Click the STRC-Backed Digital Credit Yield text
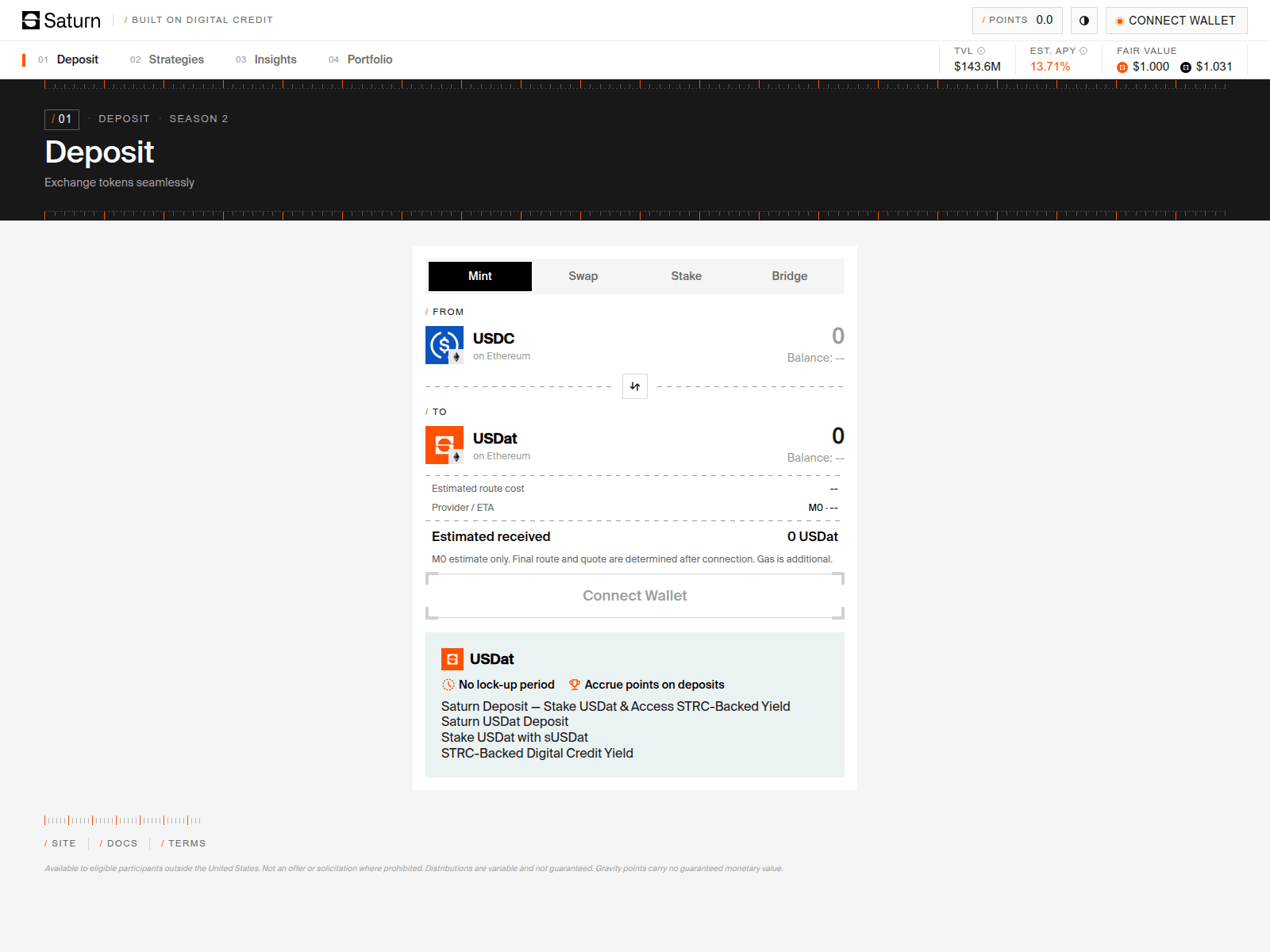This screenshot has height=952, width=1270. [x=537, y=753]
